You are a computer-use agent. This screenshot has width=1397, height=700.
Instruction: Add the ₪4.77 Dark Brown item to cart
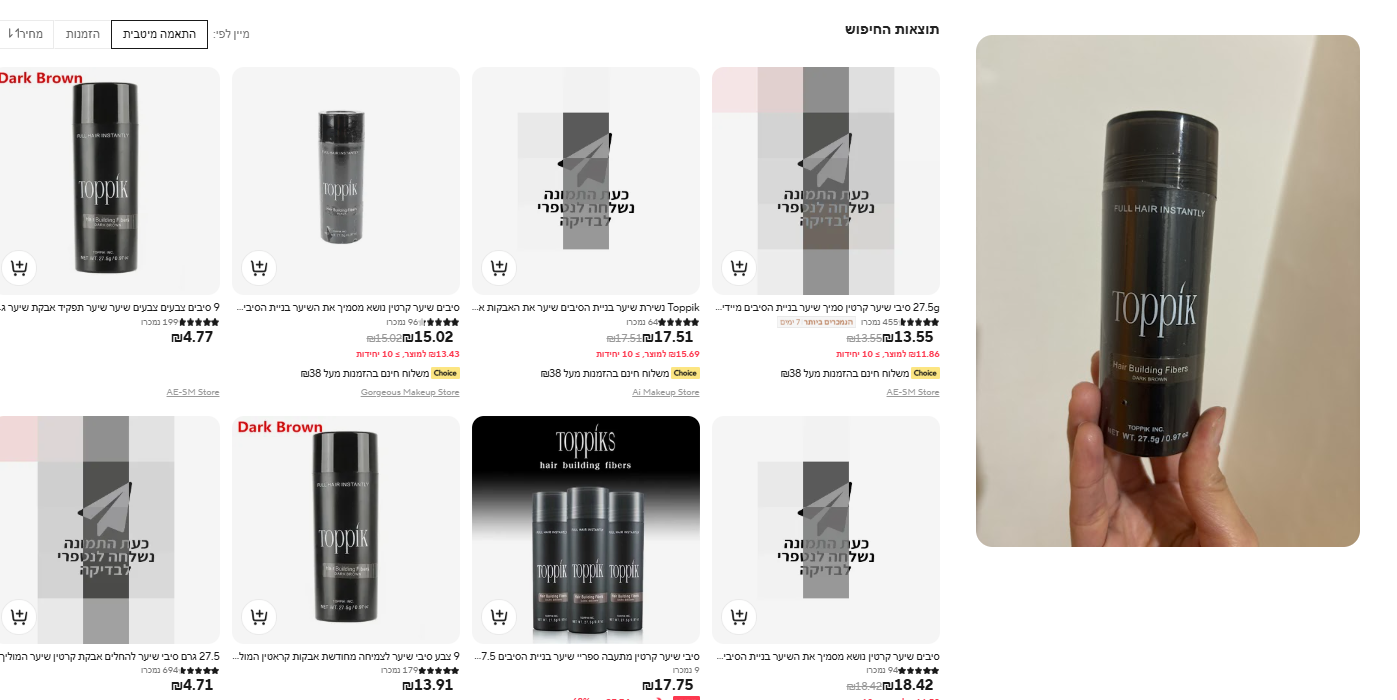coord(19,268)
